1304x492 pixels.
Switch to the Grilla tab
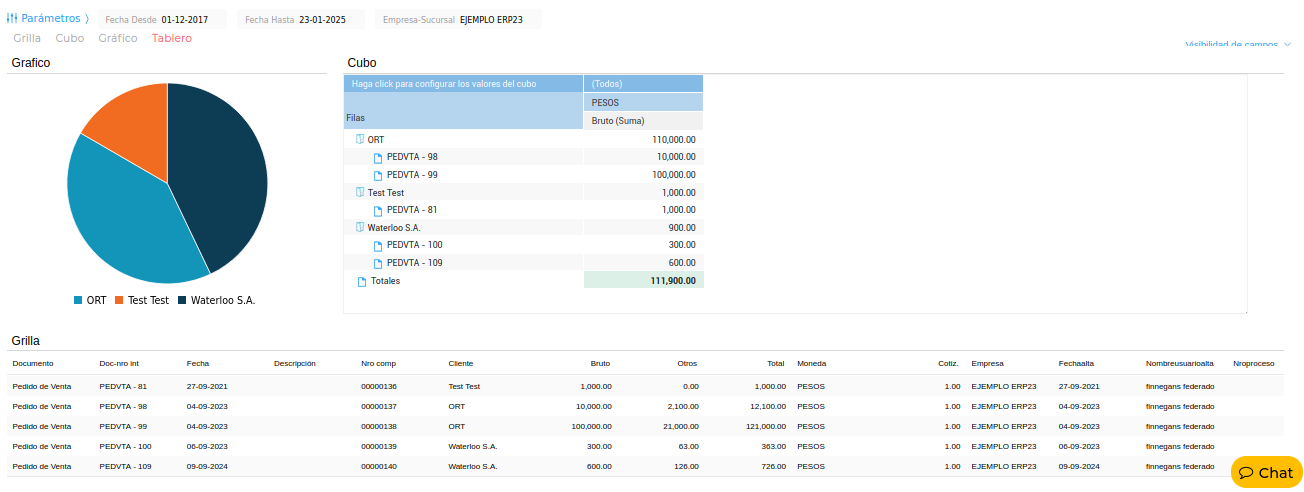pos(27,38)
